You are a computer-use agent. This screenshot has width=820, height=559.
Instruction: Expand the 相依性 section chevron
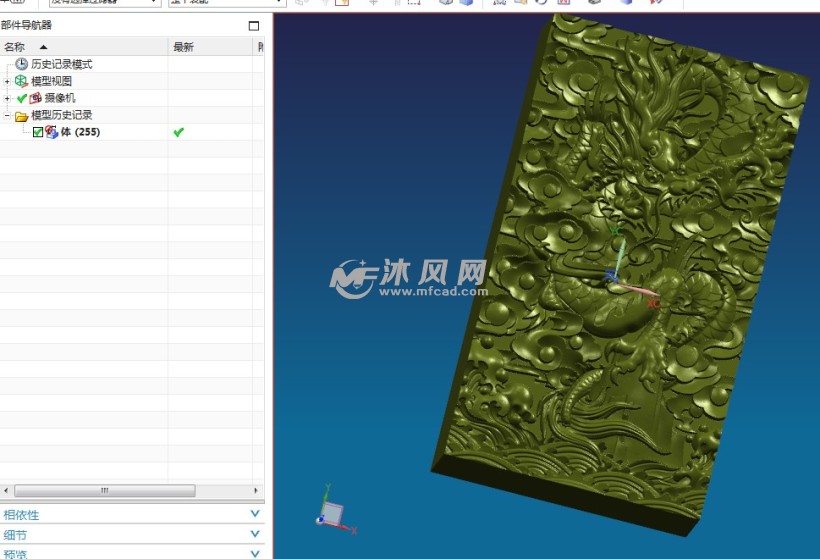(255, 514)
